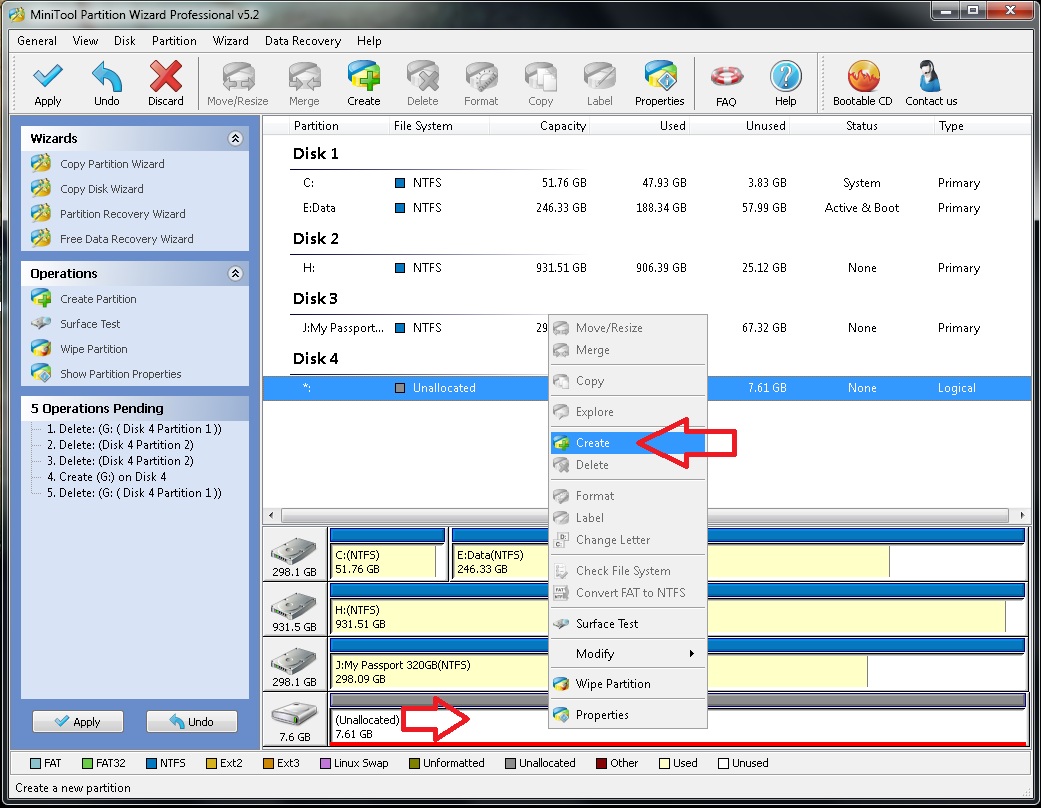This screenshot has width=1041, height=808.
Task: Launch Copy Partition Wizard
Action: click(112, 164)
